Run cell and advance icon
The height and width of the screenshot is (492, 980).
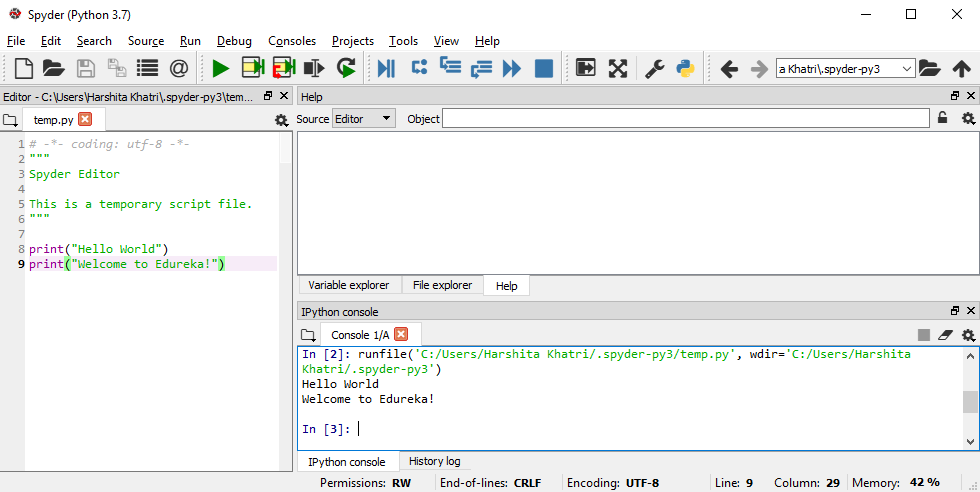coord(284,68)
